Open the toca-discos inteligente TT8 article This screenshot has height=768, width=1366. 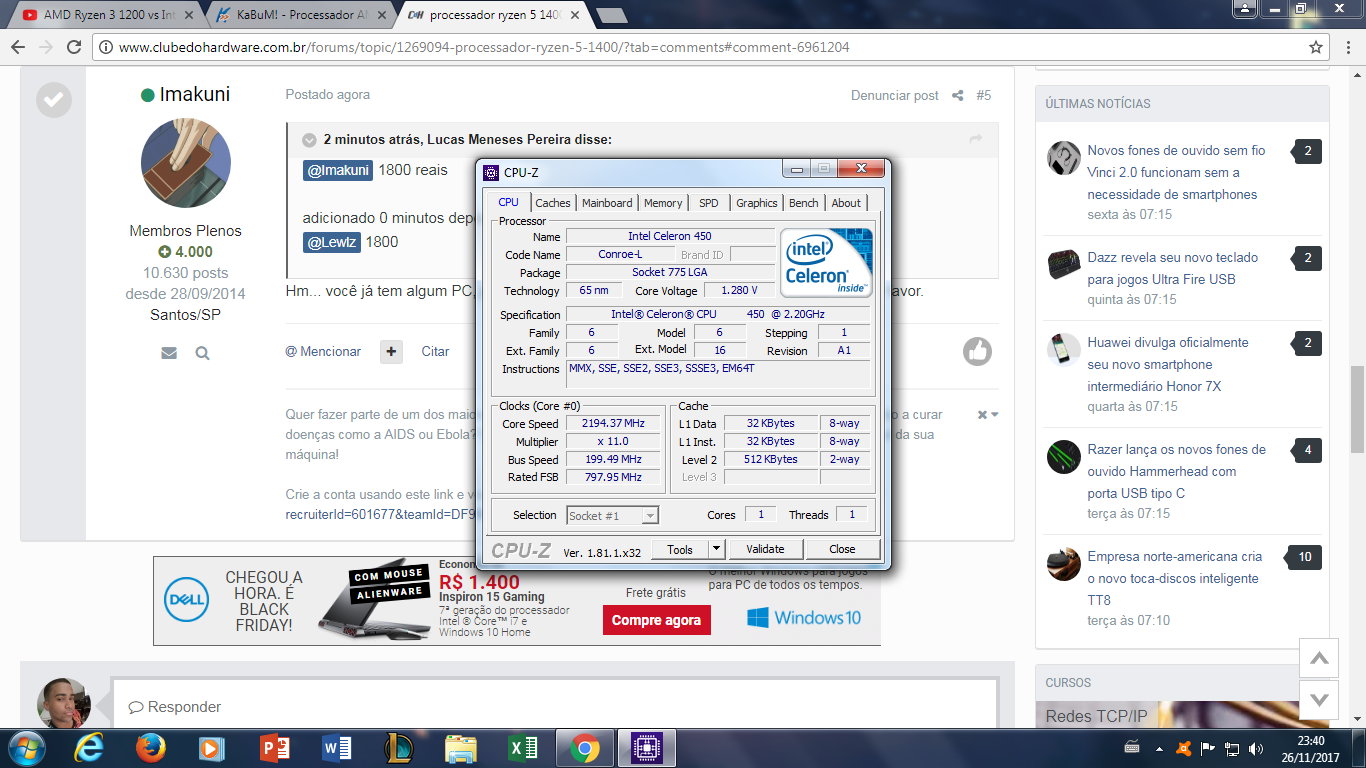tap(1175, 578)
